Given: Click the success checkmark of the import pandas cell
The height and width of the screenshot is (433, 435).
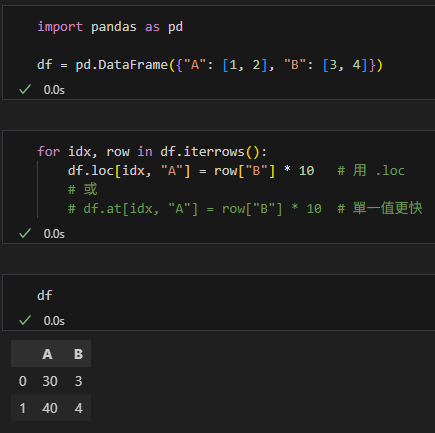Looking at the screenshot, I should pos(25,89).
